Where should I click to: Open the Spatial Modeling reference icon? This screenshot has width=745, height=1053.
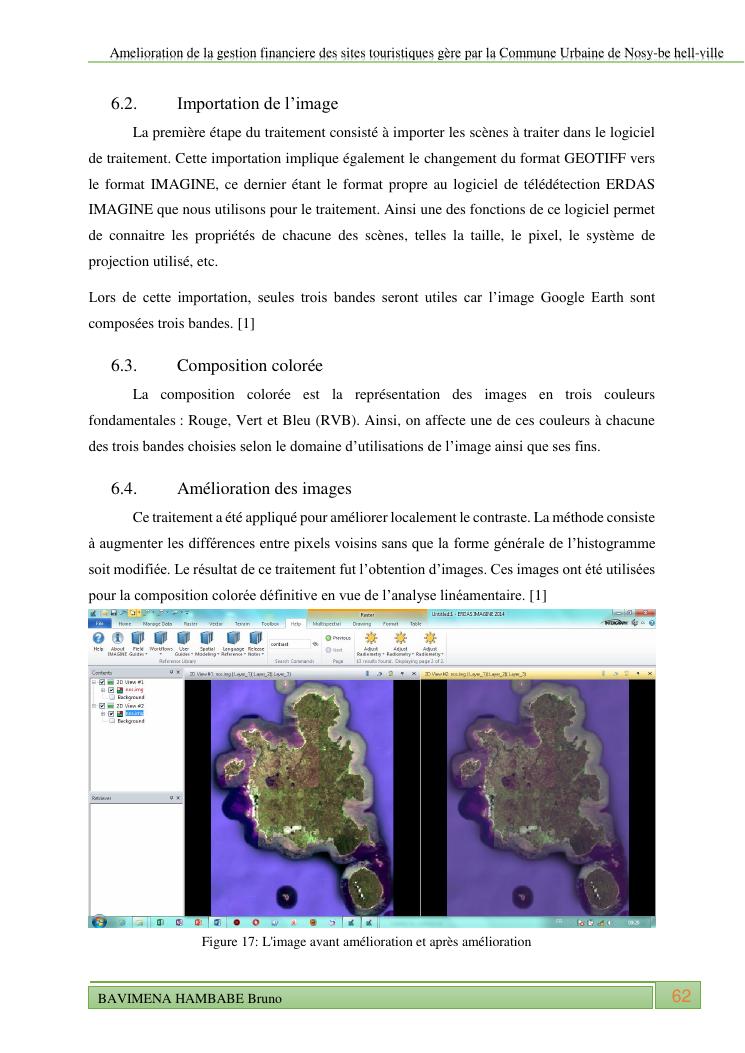(207, 637)
